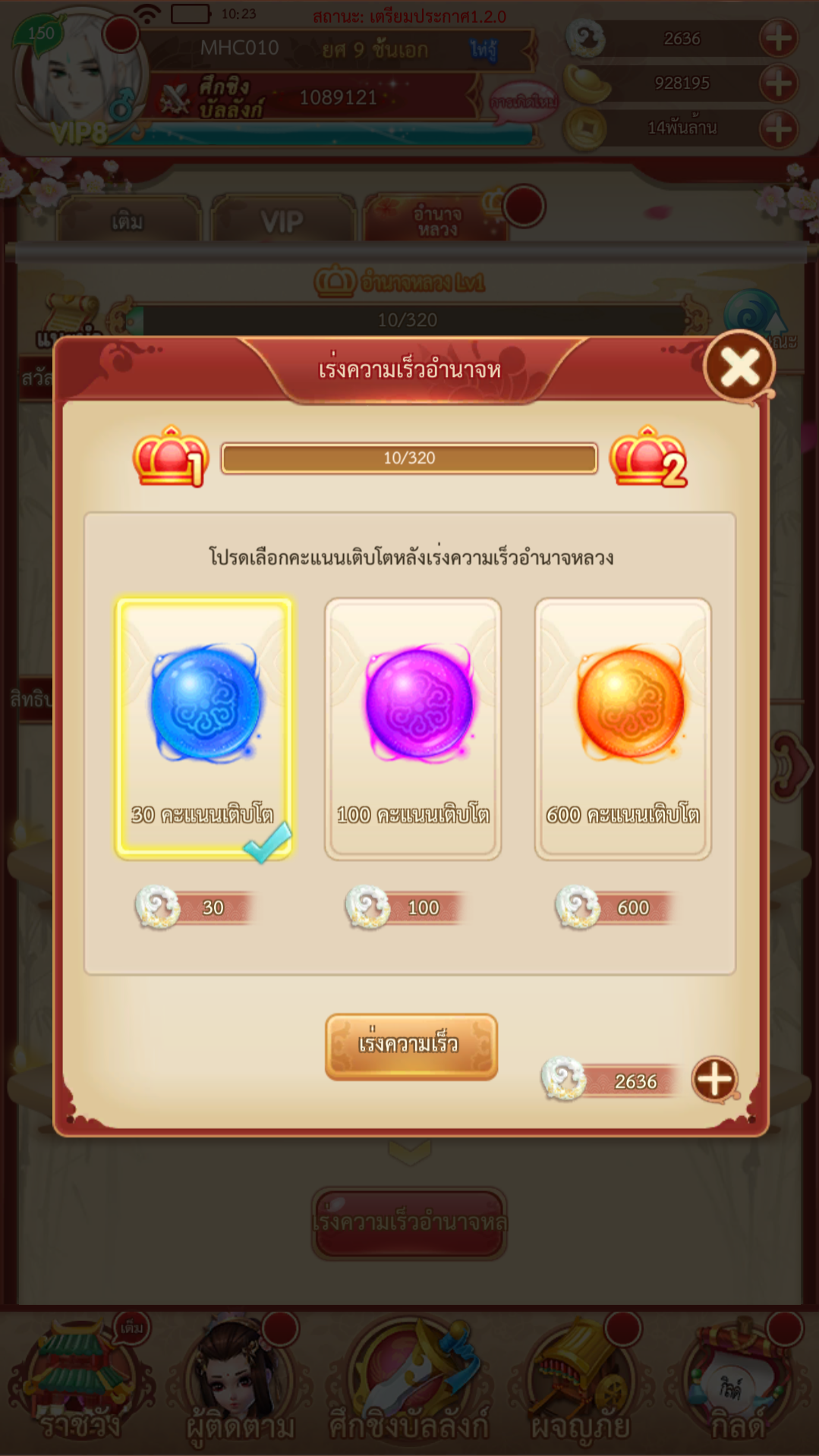Add more coins beside 14พันล้าน
This screenshot has height=1456, width=819.
[x=779, y=128]
